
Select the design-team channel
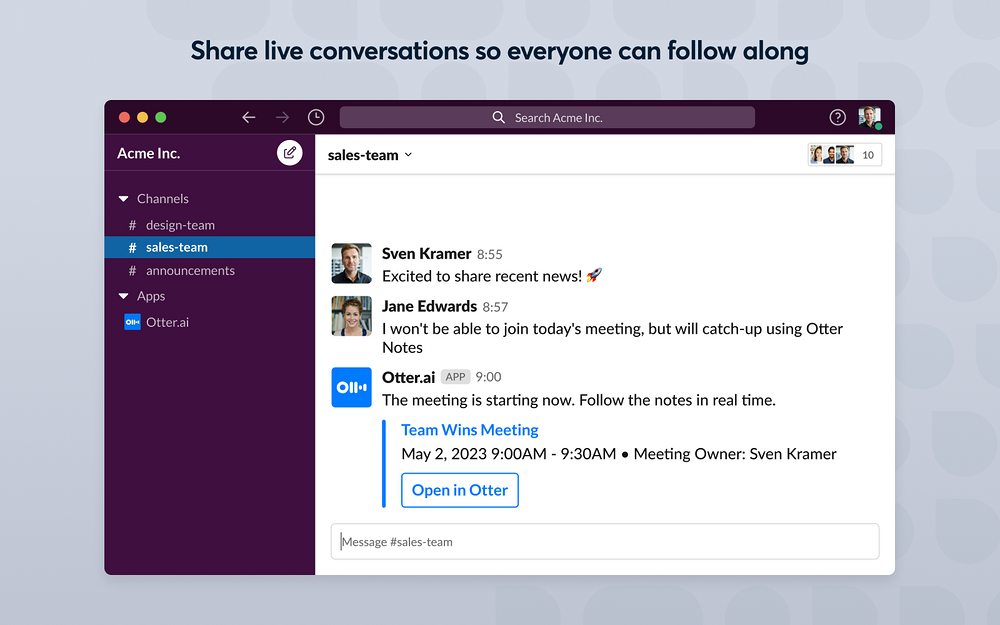click(210, 225)
